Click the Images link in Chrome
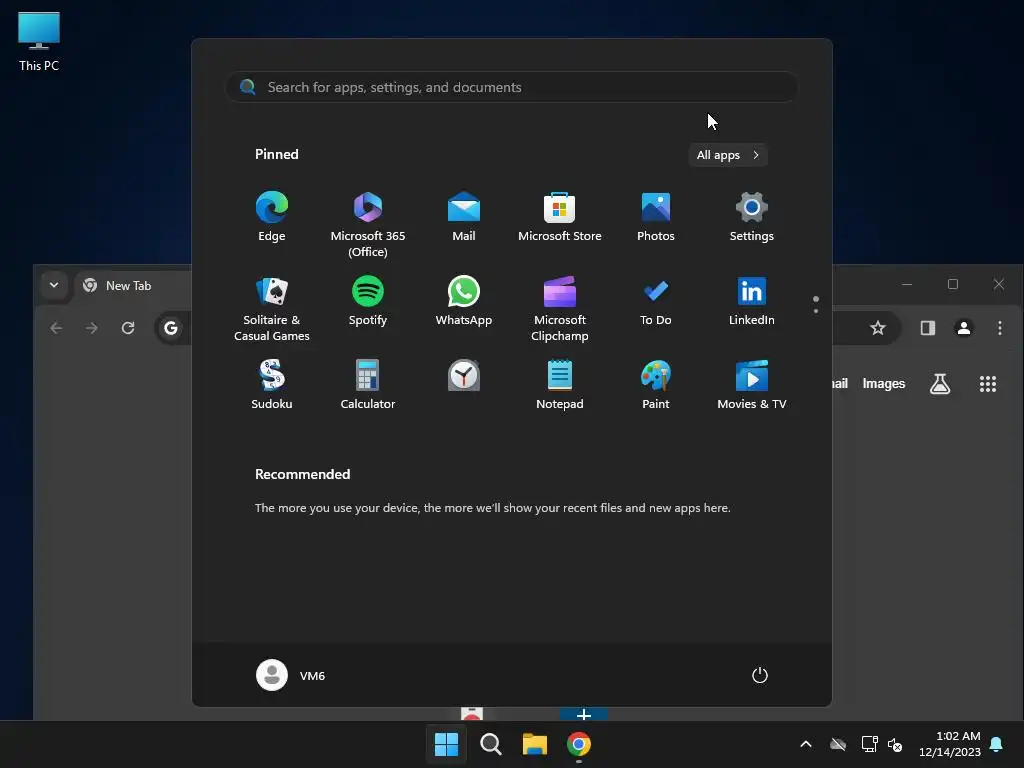 (x=884, y=384)
